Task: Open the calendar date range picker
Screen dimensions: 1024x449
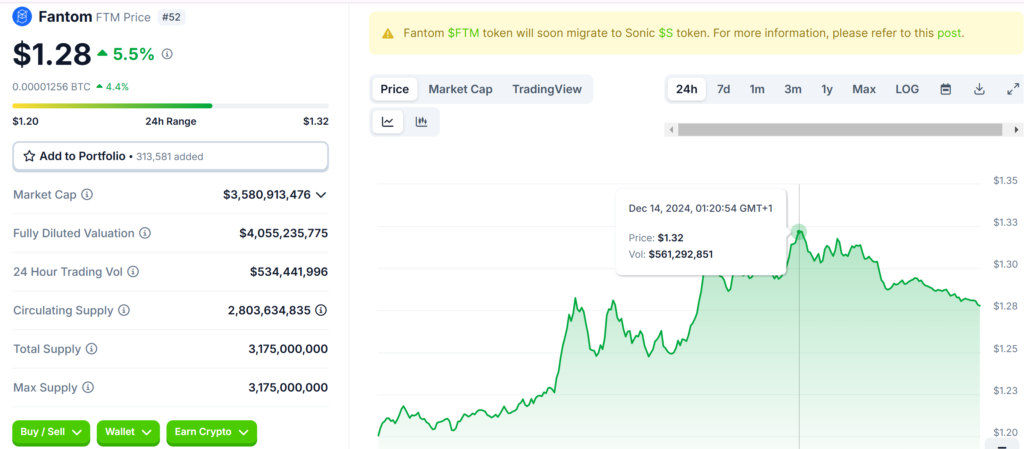Action: pyautogui.click(x=945, y=89)
